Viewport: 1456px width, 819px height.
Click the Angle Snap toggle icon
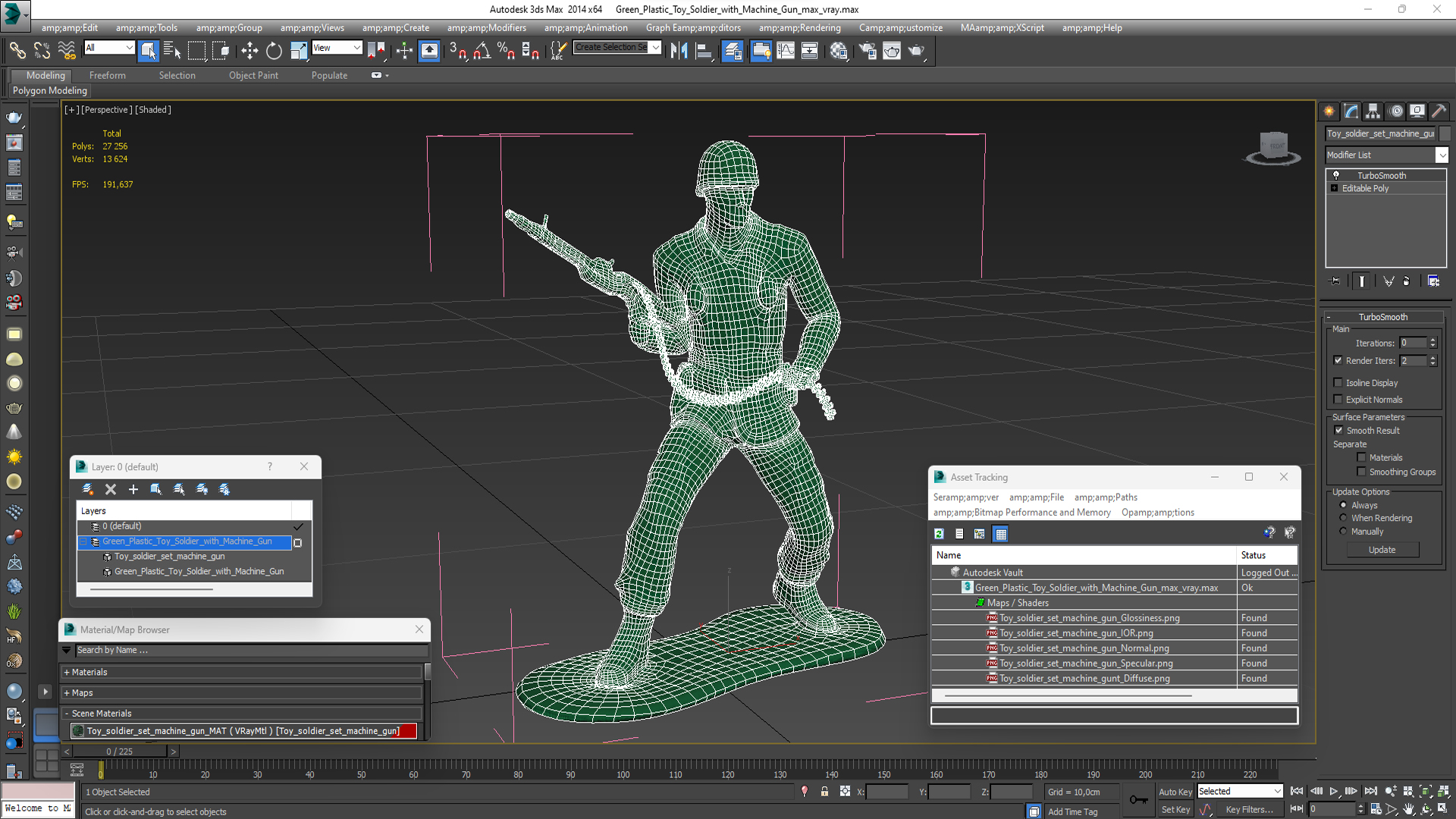[482, 51]
